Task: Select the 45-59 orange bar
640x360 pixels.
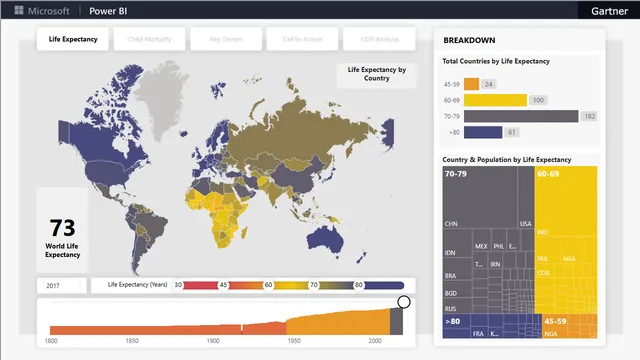Action: (471, 84)
